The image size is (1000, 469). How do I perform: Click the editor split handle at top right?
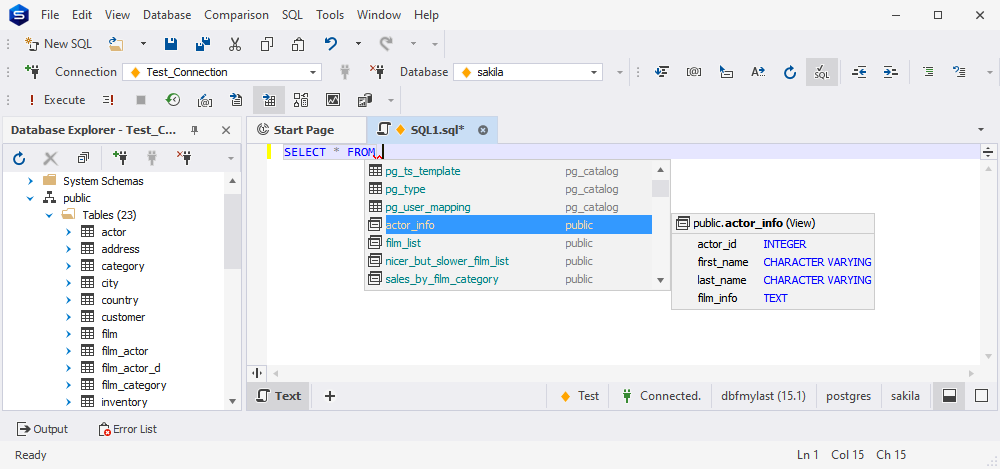[x=988, y=152]
